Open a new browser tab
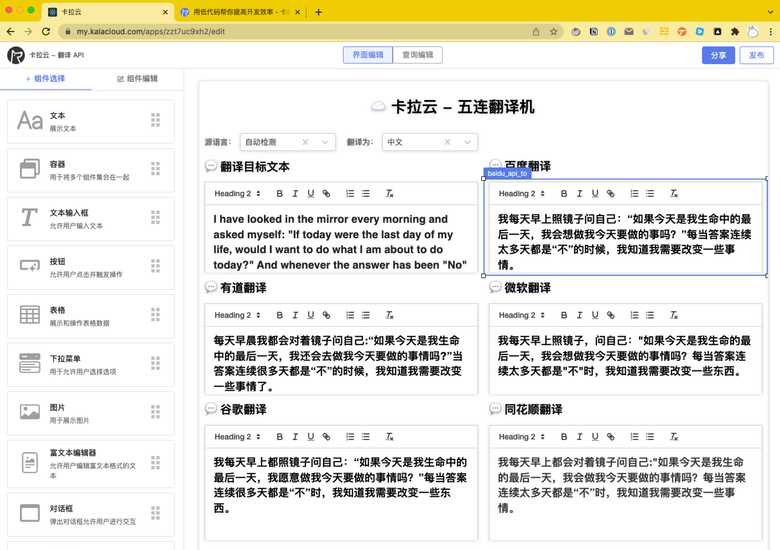The width and height of the screenshot is (780, 550). (318, 12)
